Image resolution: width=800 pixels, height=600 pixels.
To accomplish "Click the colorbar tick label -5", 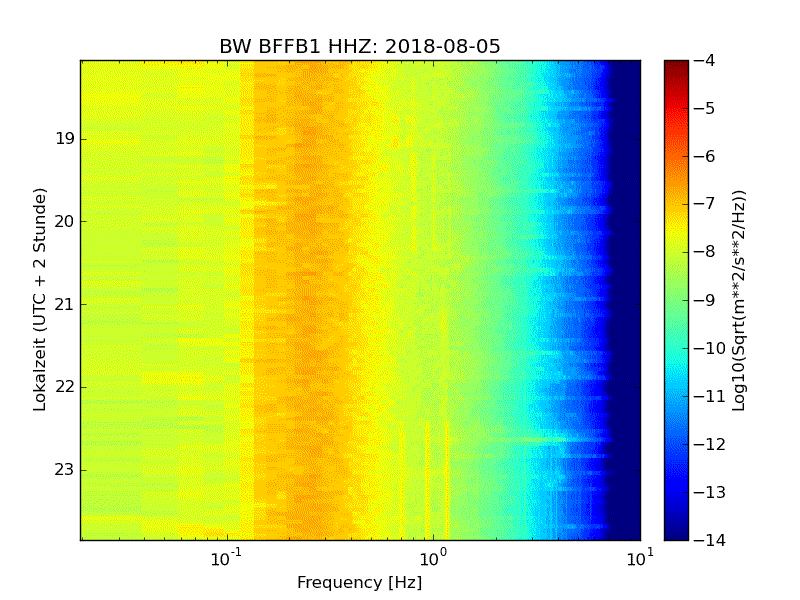I will [705, 108].
